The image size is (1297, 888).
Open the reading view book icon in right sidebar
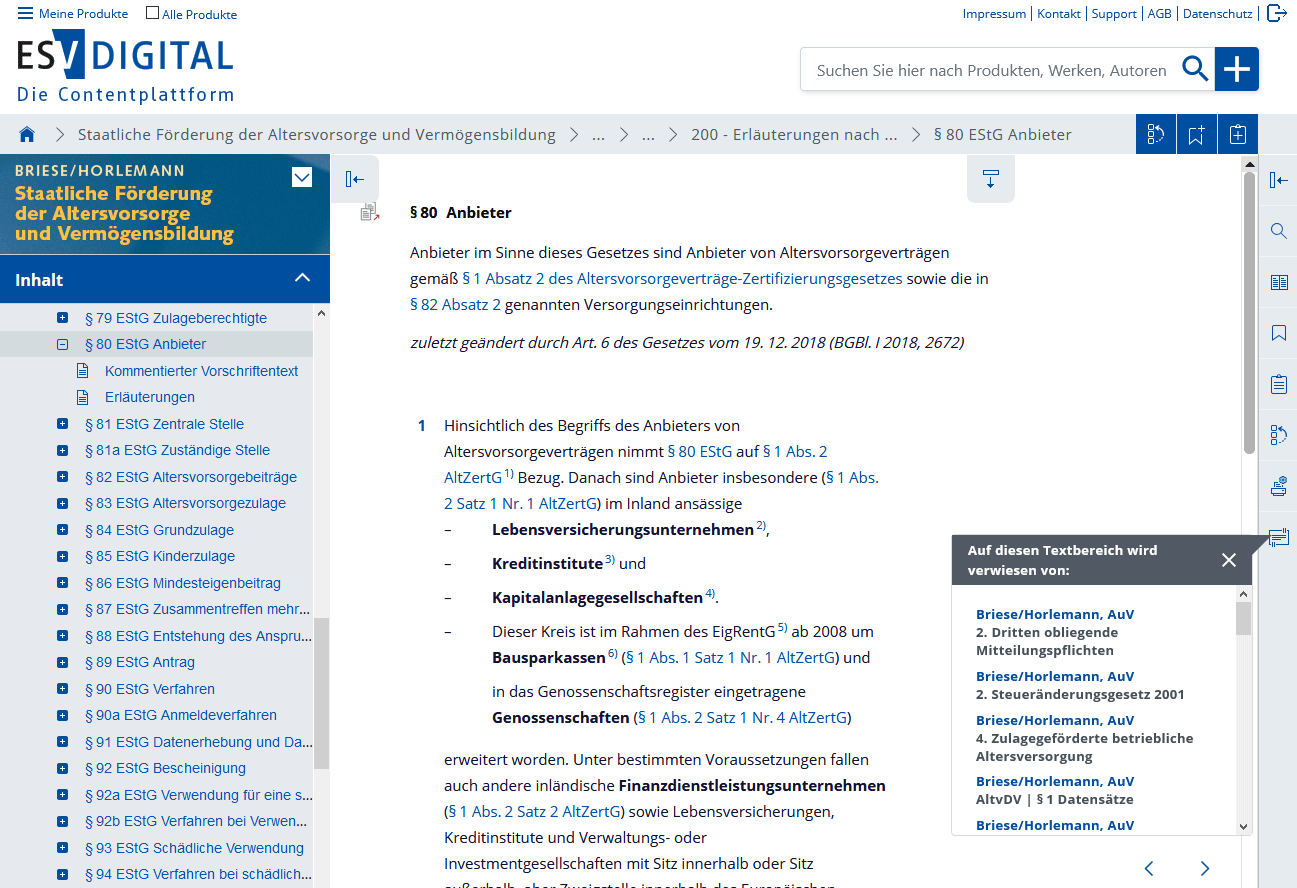(1278, 282)
